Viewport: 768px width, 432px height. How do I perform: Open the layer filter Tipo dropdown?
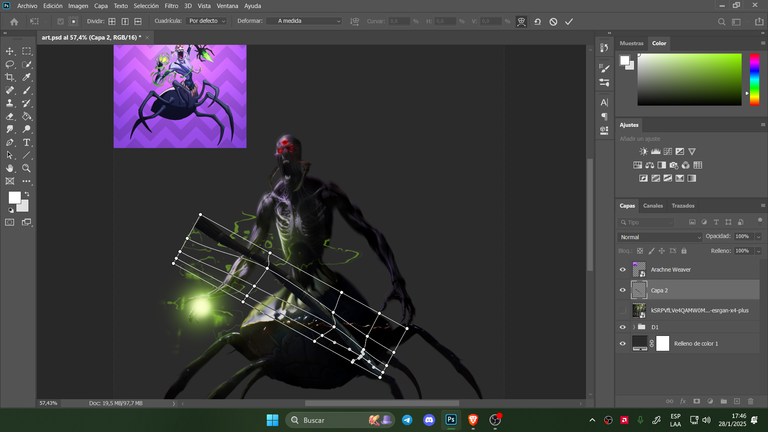pyautogui.click(x=646, y=222)
